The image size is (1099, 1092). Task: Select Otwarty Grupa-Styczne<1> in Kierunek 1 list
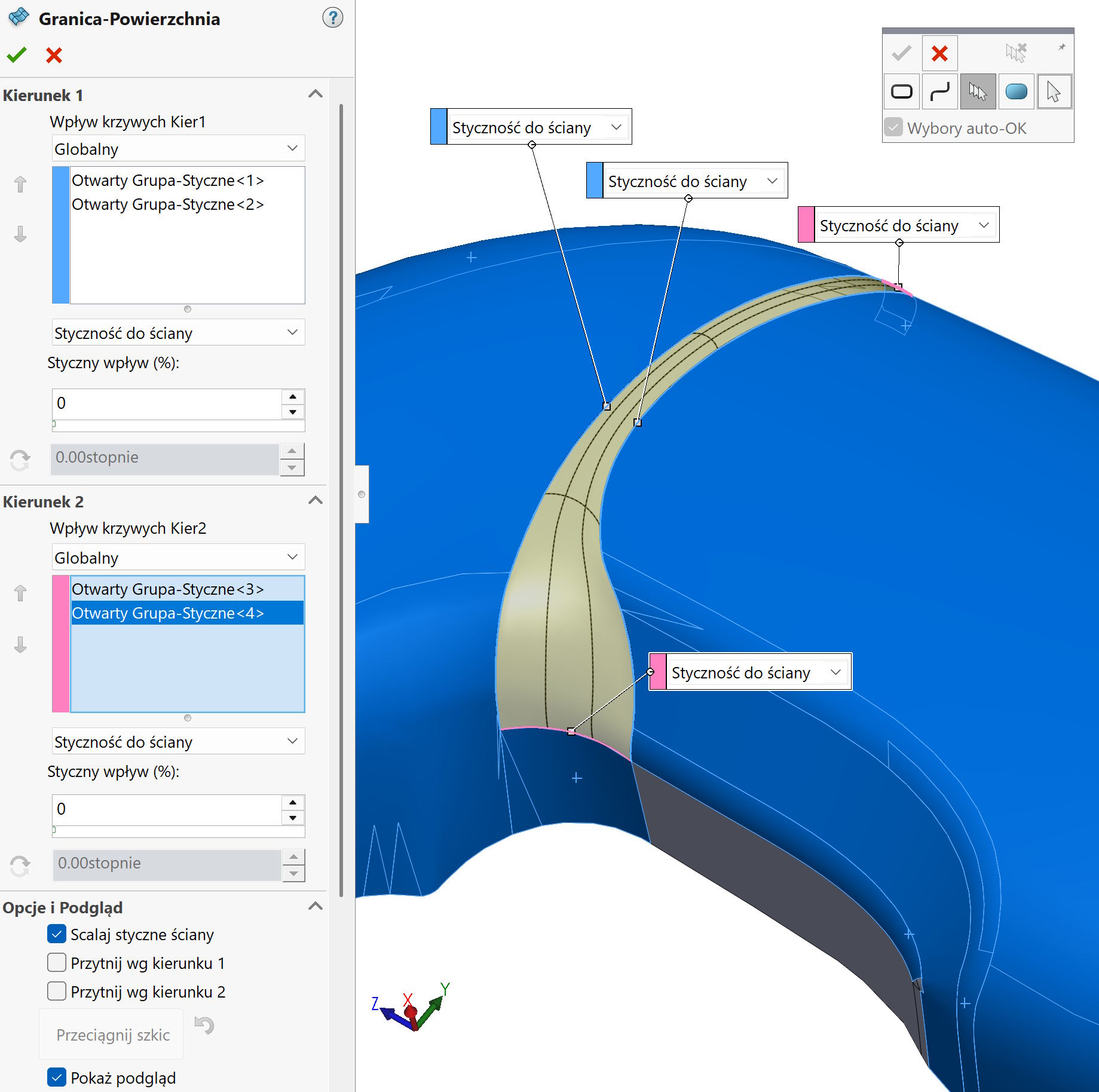167,181
